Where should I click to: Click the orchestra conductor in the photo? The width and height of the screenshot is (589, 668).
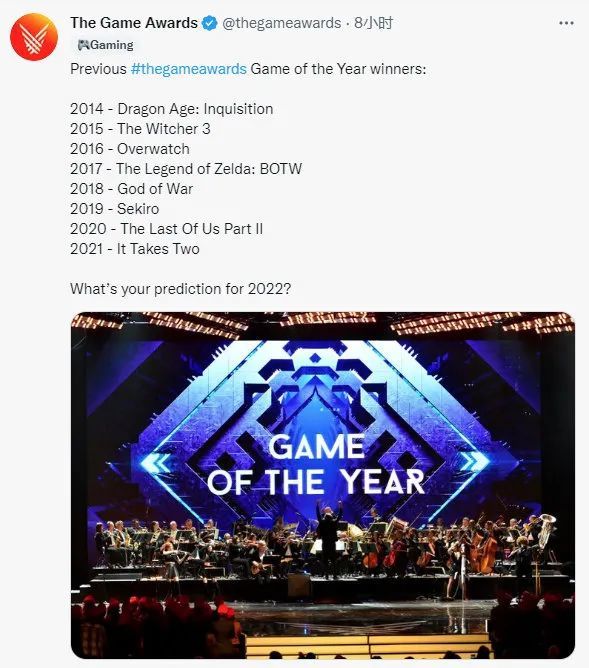328,538
